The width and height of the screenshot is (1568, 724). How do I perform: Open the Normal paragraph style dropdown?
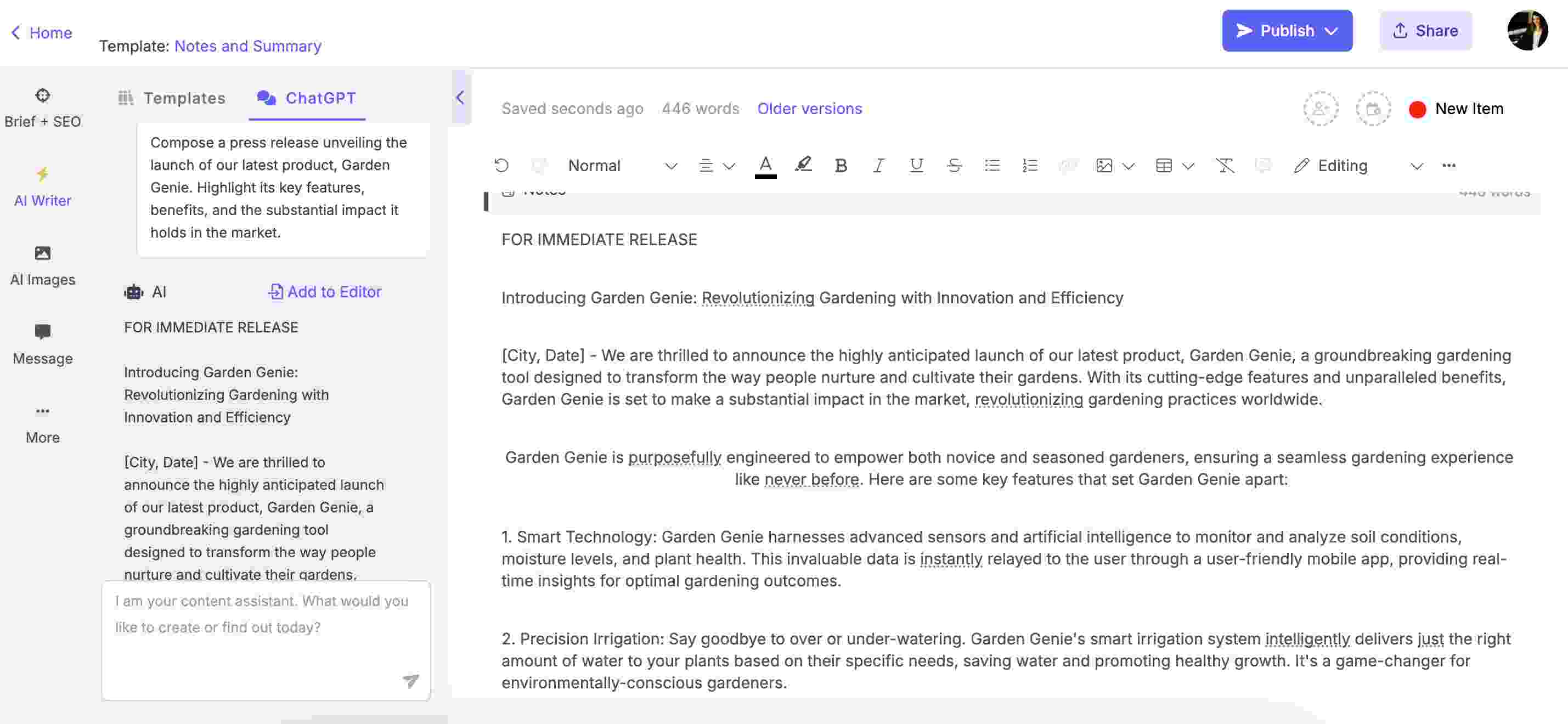coord(622,166)
